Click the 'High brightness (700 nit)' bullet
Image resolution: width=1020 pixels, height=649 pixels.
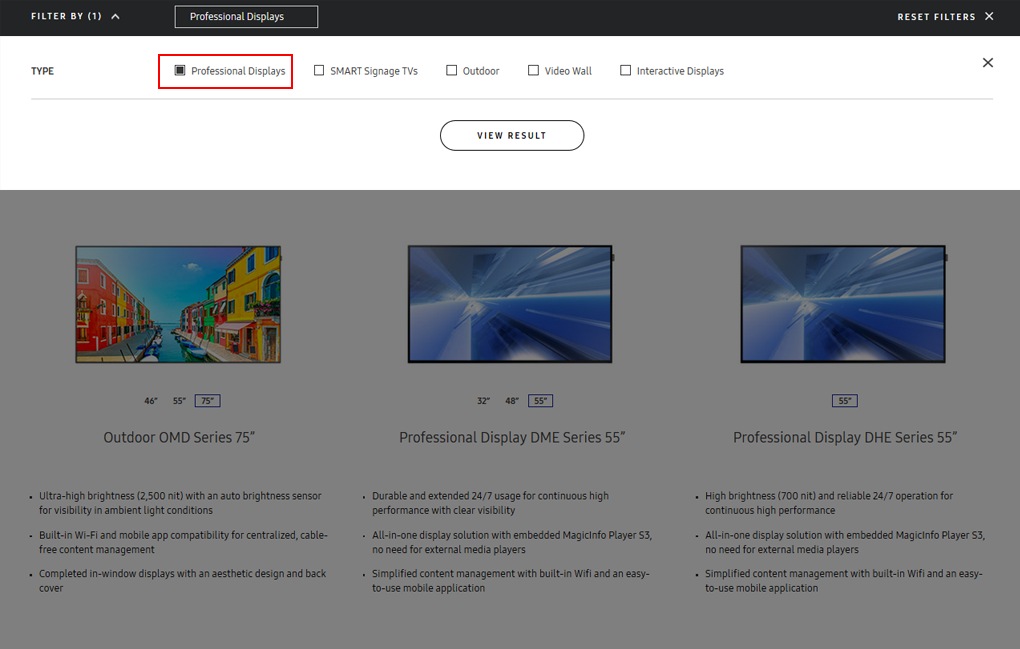tap(829, 503)
